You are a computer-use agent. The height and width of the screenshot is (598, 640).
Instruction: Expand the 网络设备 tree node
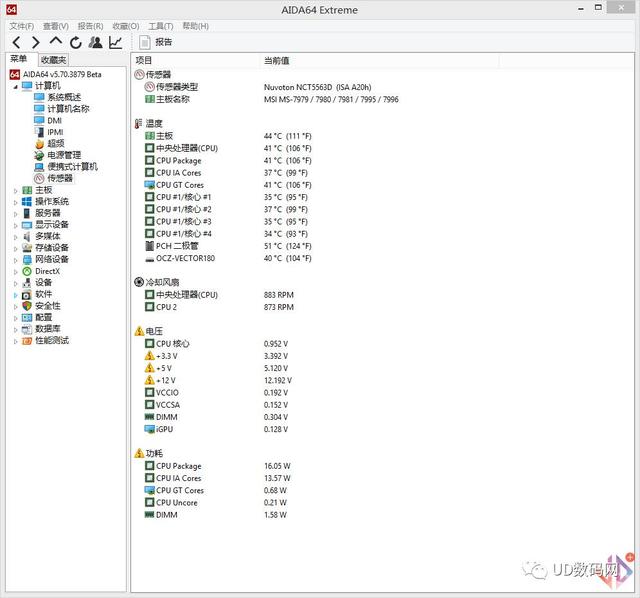(x=16, y=260)
